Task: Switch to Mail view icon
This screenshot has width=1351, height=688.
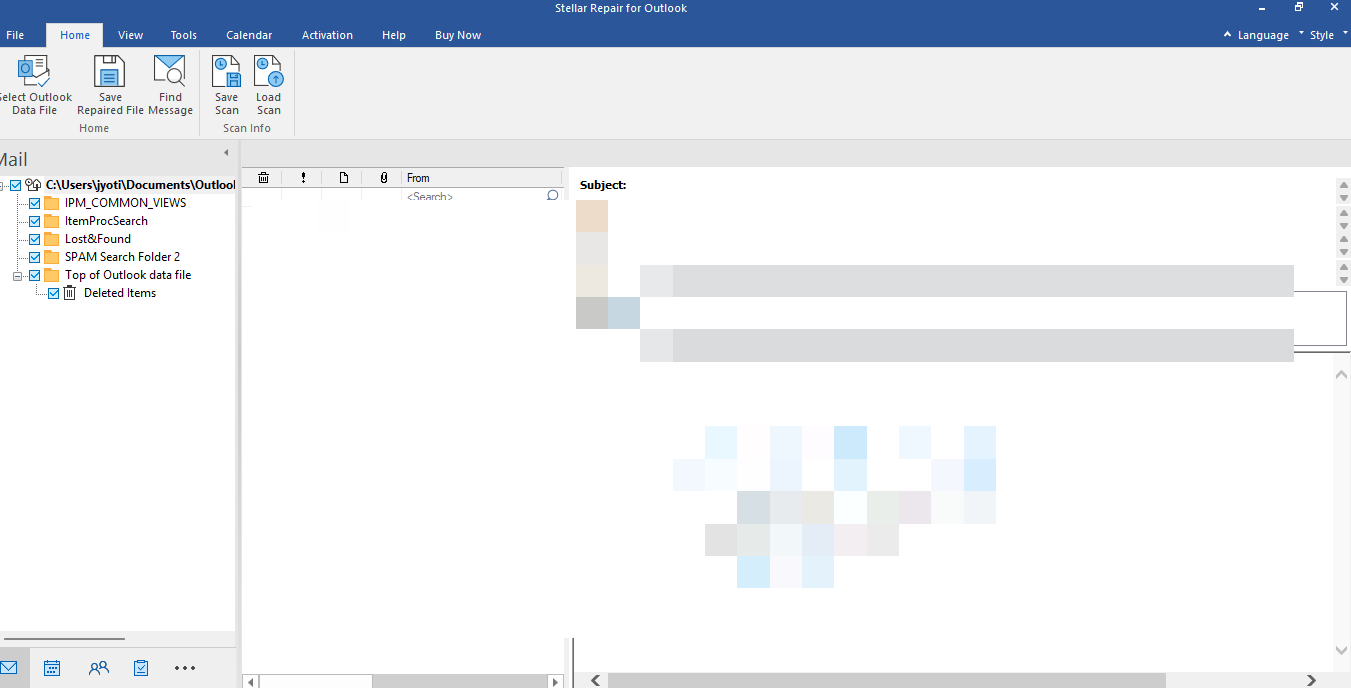Action: tap(9, 668)
